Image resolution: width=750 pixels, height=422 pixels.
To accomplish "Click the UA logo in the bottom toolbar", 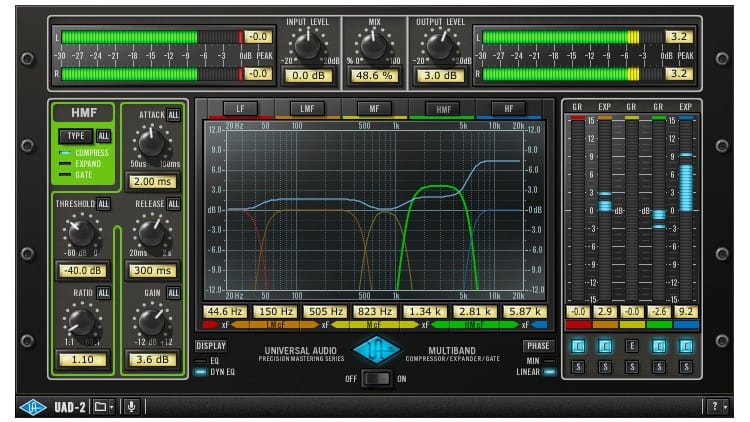I will click(33, 407).
